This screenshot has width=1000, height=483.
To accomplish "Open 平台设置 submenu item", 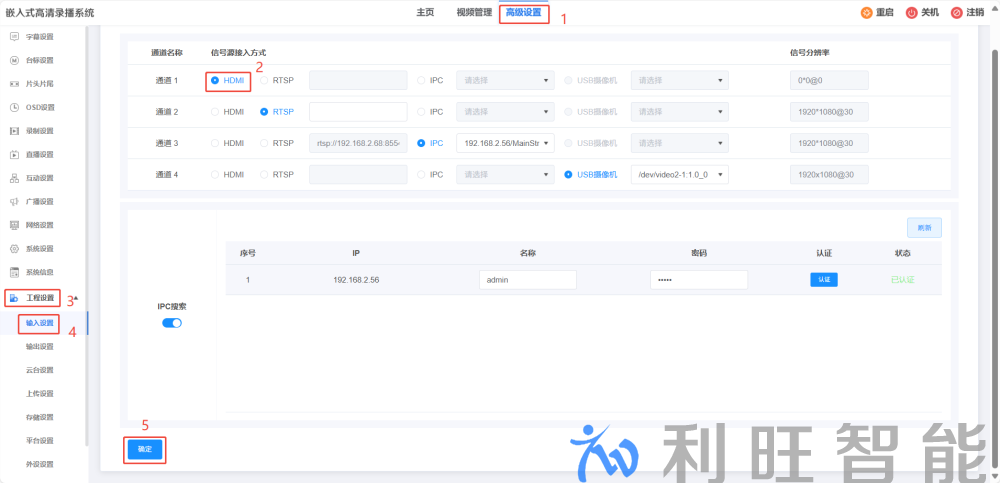I will coord(40,441).
